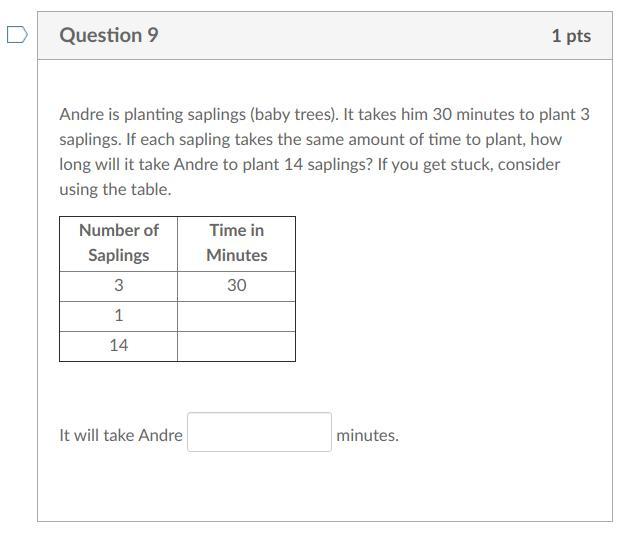Click the Question 9 heading

(109, 35)
